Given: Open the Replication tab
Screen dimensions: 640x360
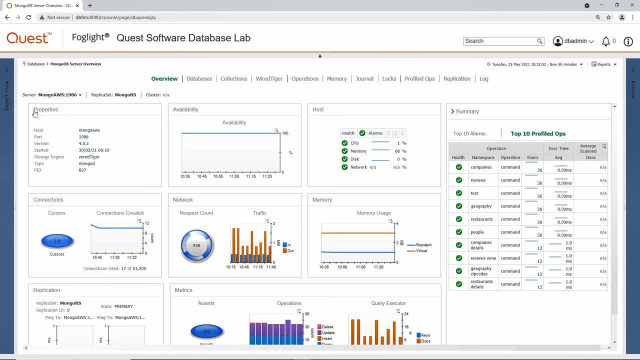Looking at the screenshot, I should [x=457, y=79].
